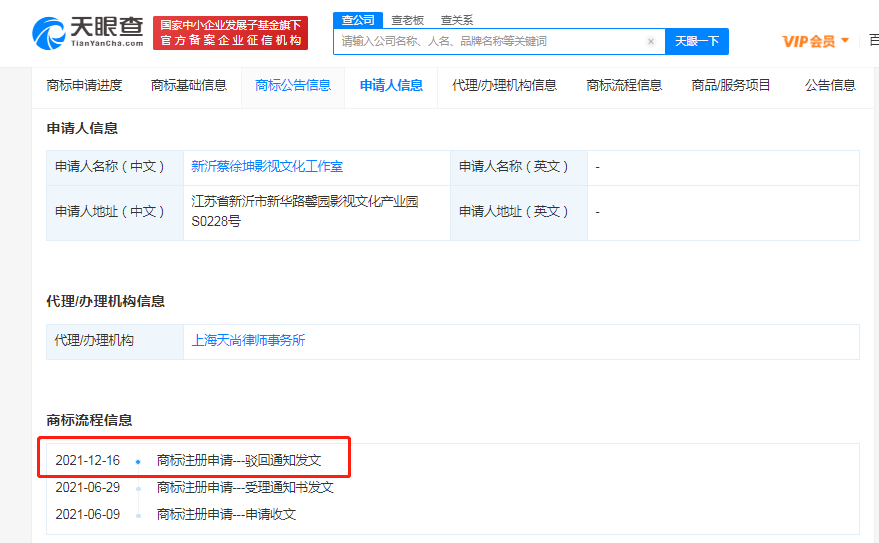Select the 商标注册申请---申请收文 entry
The width and height of the screenshot is (879, 543).
226,514
